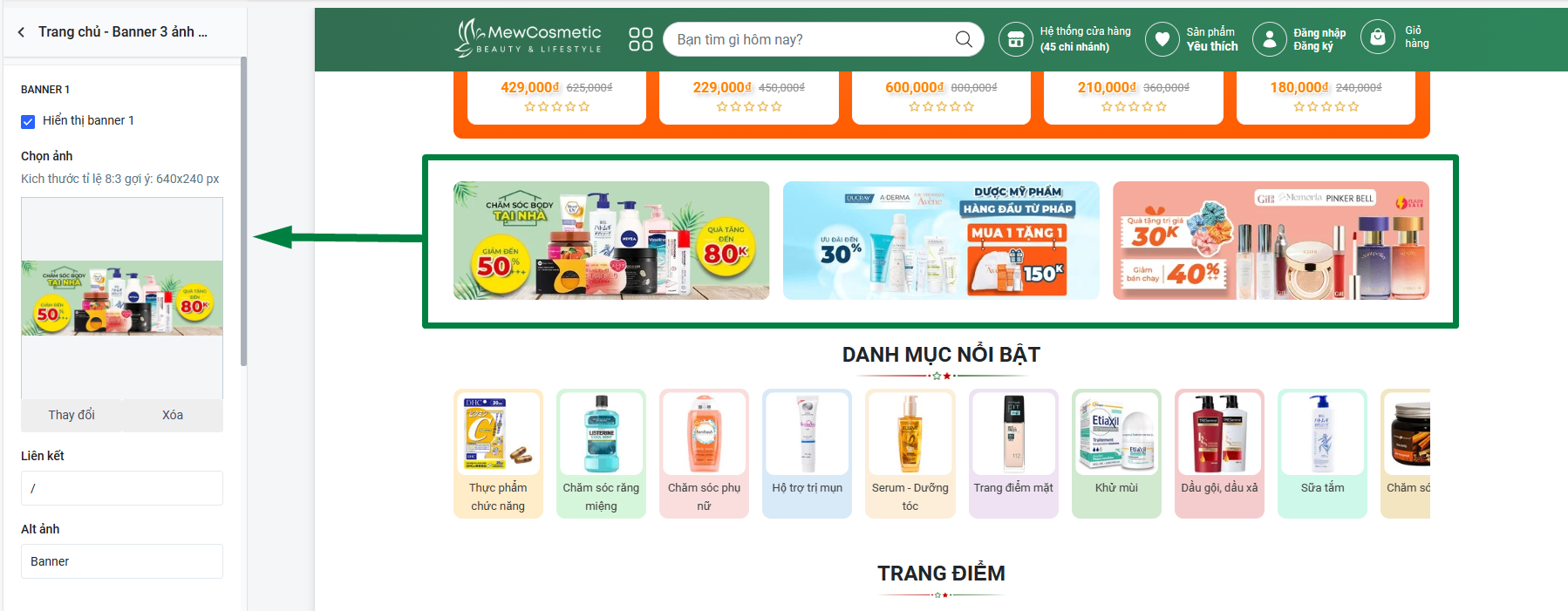Open Thực phẩm chức năng category
The image size is (1568, 611).
(x=498, y=453)
